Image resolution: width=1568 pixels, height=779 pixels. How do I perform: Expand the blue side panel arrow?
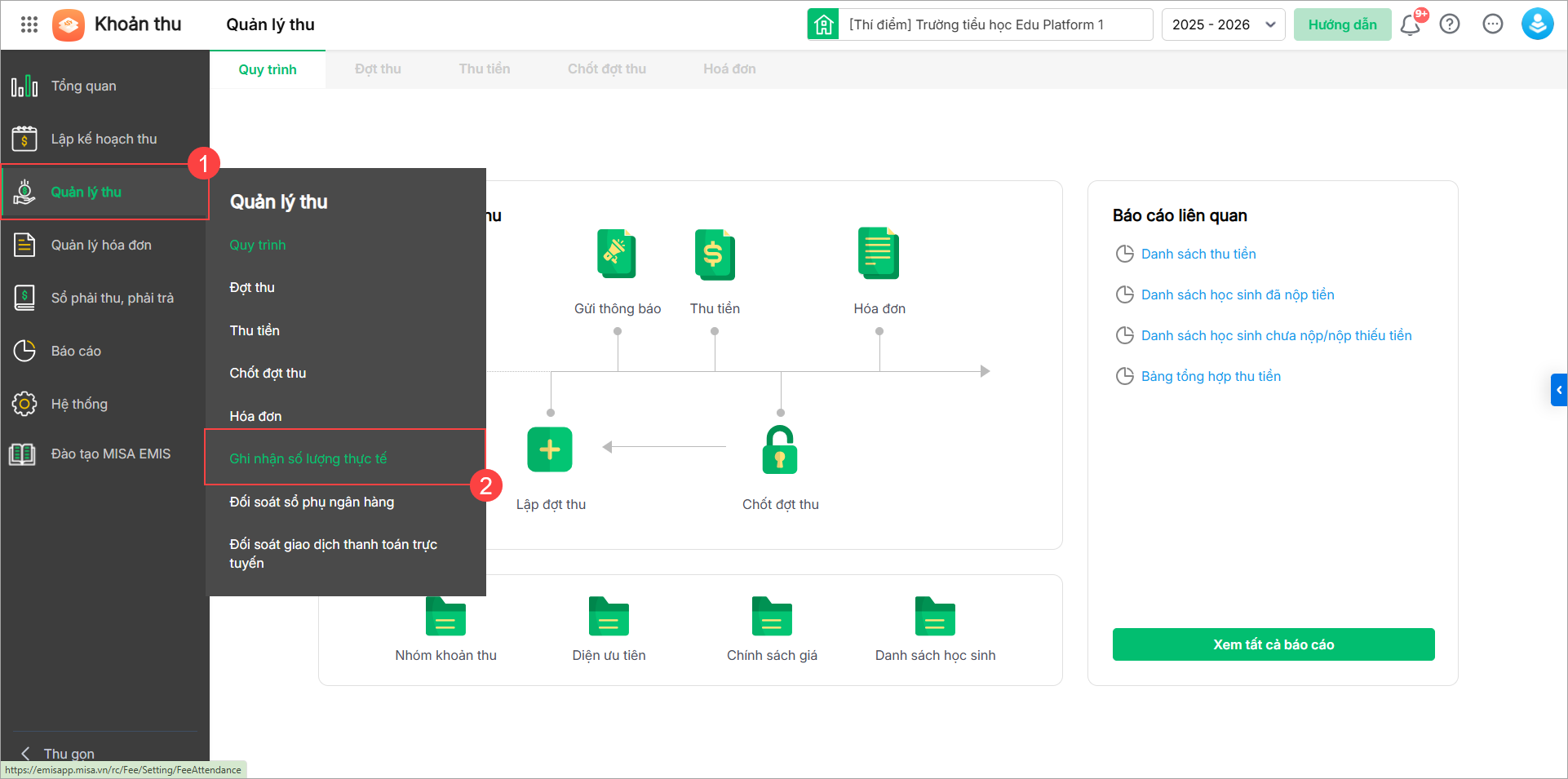click(x=1559, y=390)
